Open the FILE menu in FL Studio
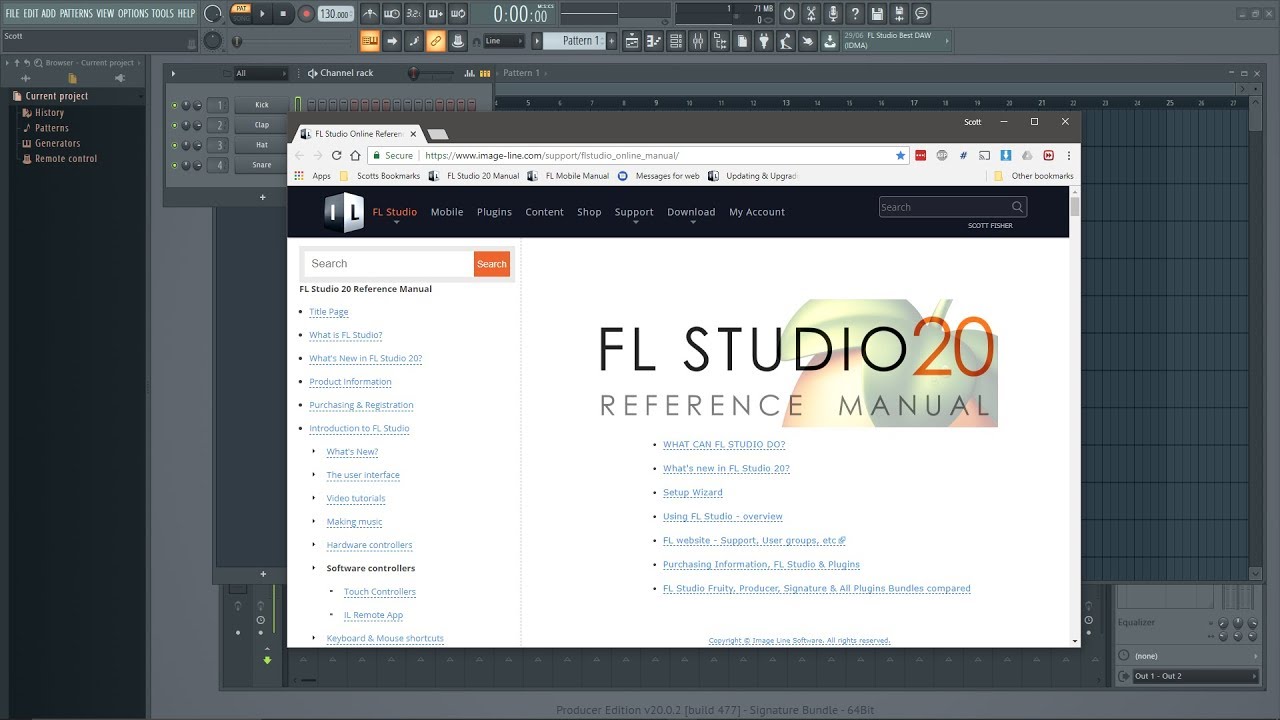The height and width of the screenshot is (720, 1280). pyautogui.click(x=12, y=13)
